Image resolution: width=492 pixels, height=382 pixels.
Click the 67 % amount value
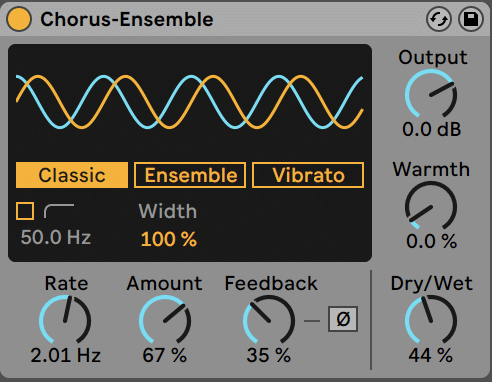click(164, 355)
